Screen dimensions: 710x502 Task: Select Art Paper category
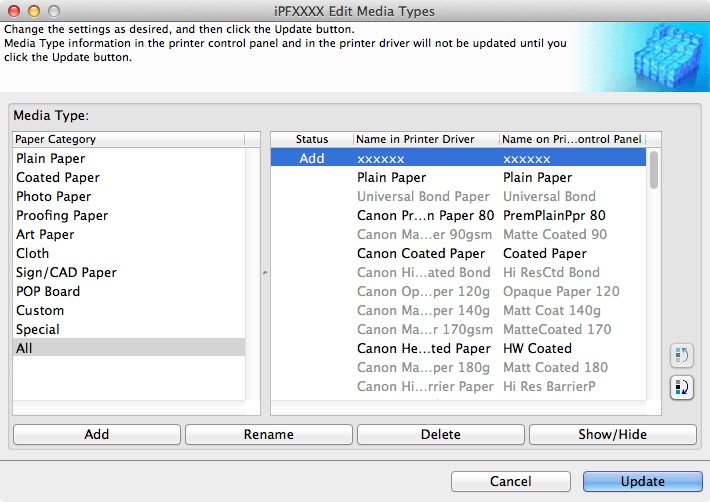pos(129,234)
